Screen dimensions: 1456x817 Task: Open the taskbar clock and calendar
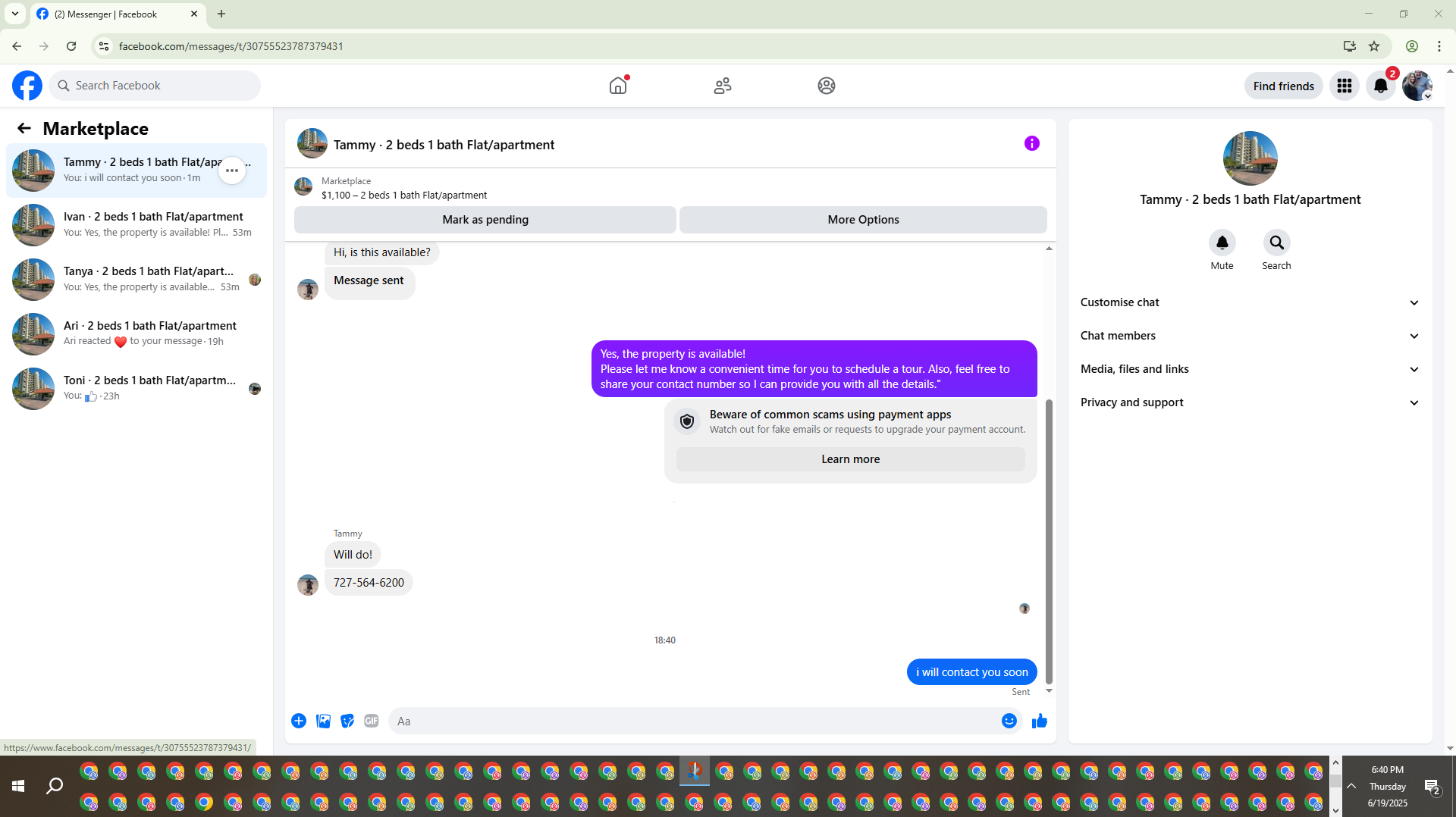(x=1387, y=786)
